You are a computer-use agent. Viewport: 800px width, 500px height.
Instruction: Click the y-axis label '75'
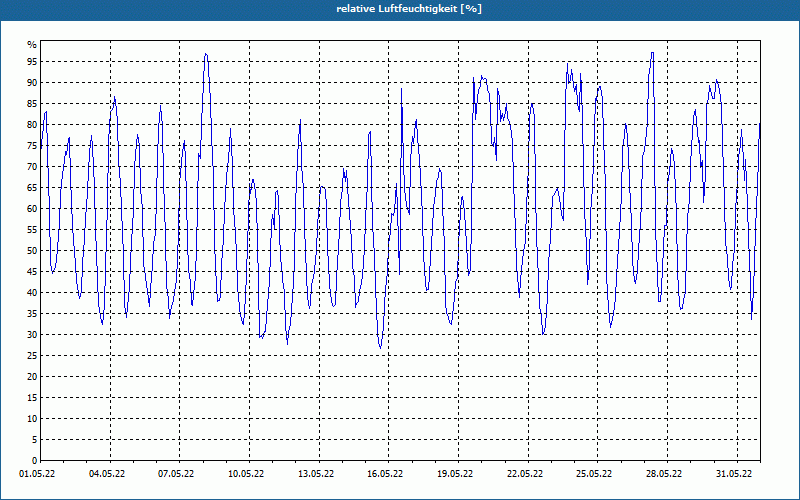[x=32, y=145]
